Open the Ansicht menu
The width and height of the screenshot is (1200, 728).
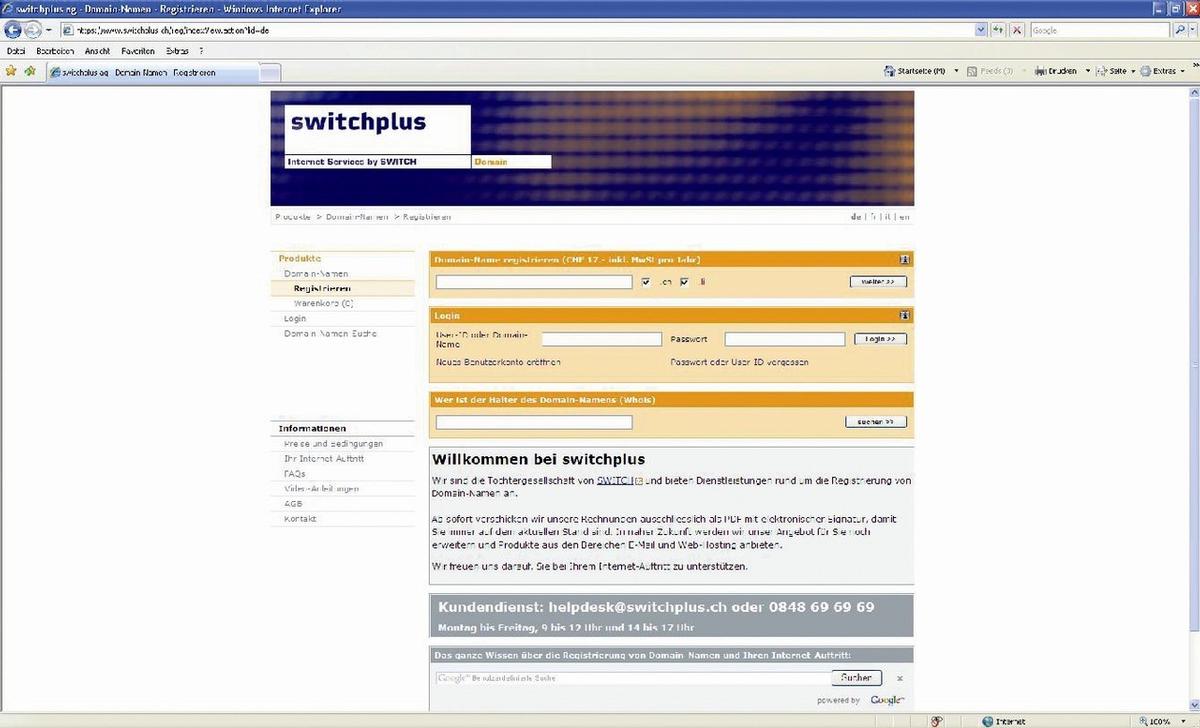click(97, 51)
